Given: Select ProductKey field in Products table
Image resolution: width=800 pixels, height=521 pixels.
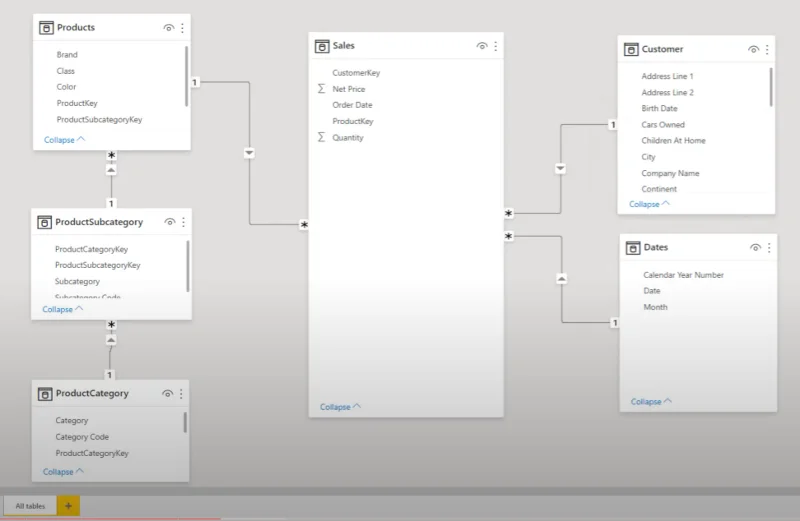Looking at the screenshot, I should coord(77,103).
